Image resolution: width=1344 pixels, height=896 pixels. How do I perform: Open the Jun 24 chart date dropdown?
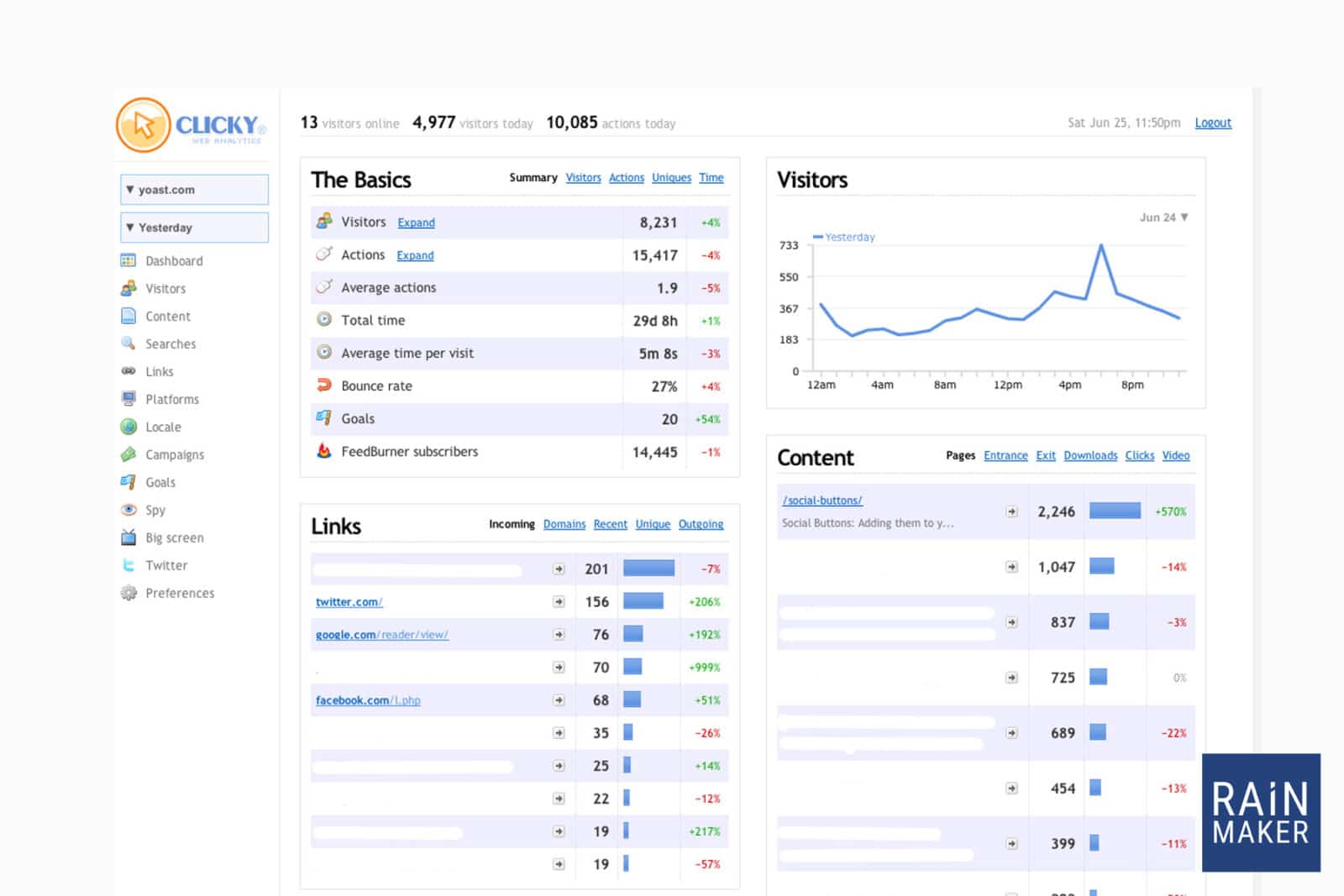click(x=1163, y=217)
